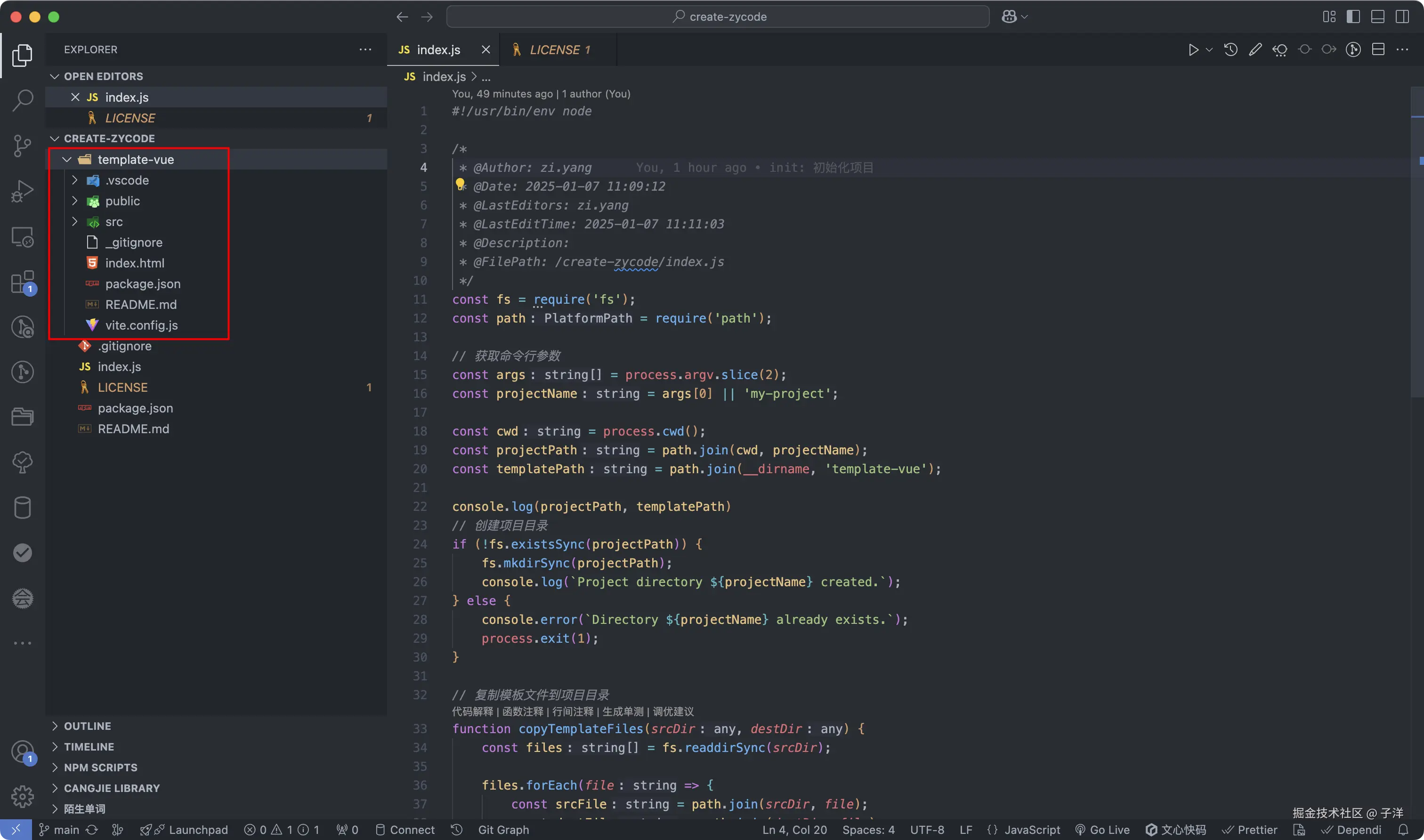Viewport: 1424px width, 840px height.
Task: Toggle the primary side bar layout button
Action: (x=1353, y=17)
